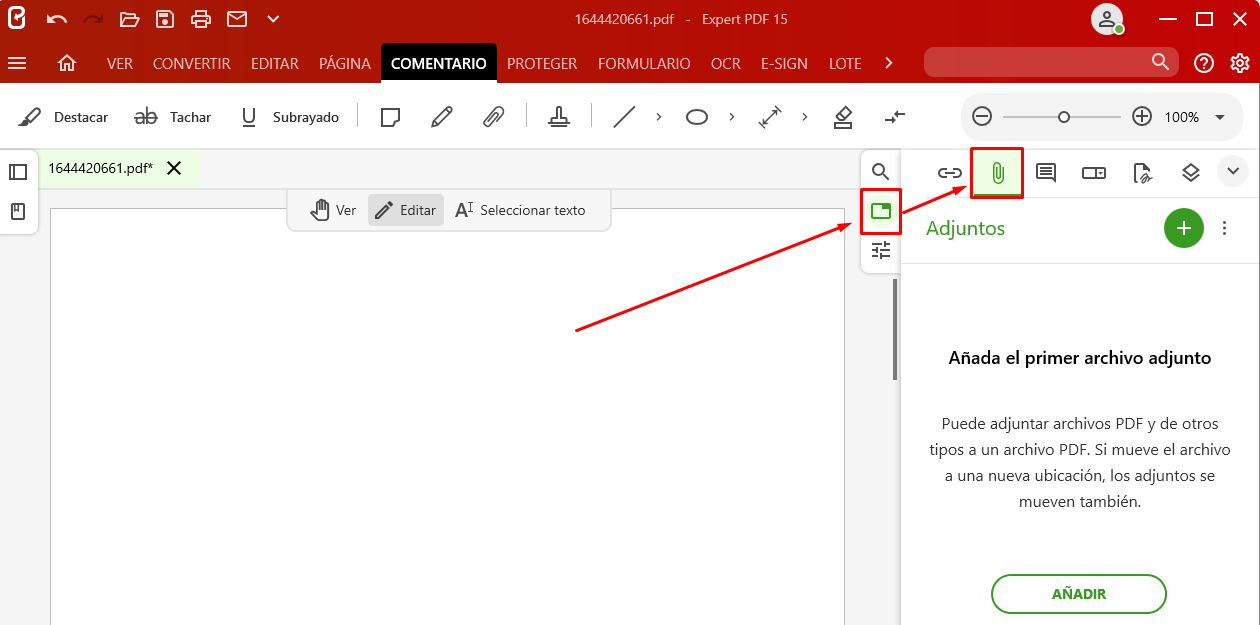Open settings gear icon

coord(1240,63)
